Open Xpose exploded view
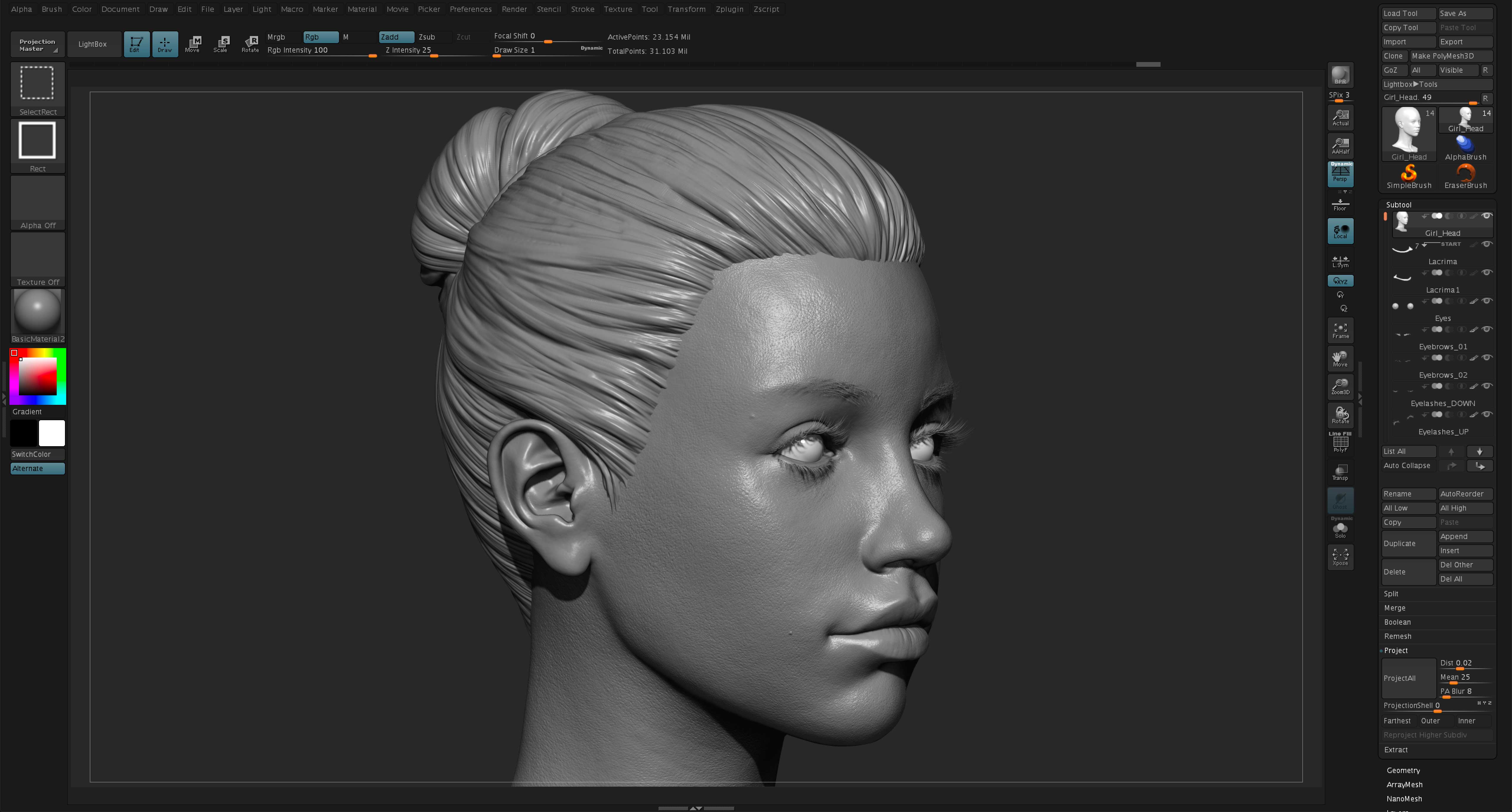This screenshot has width=1512, height=812. pyautogui.click(x=1340, y=557)
